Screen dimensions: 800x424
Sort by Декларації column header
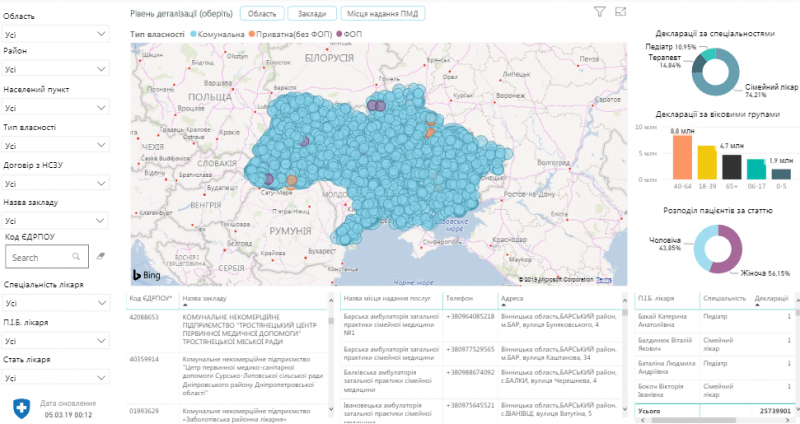tap(771, 298)
